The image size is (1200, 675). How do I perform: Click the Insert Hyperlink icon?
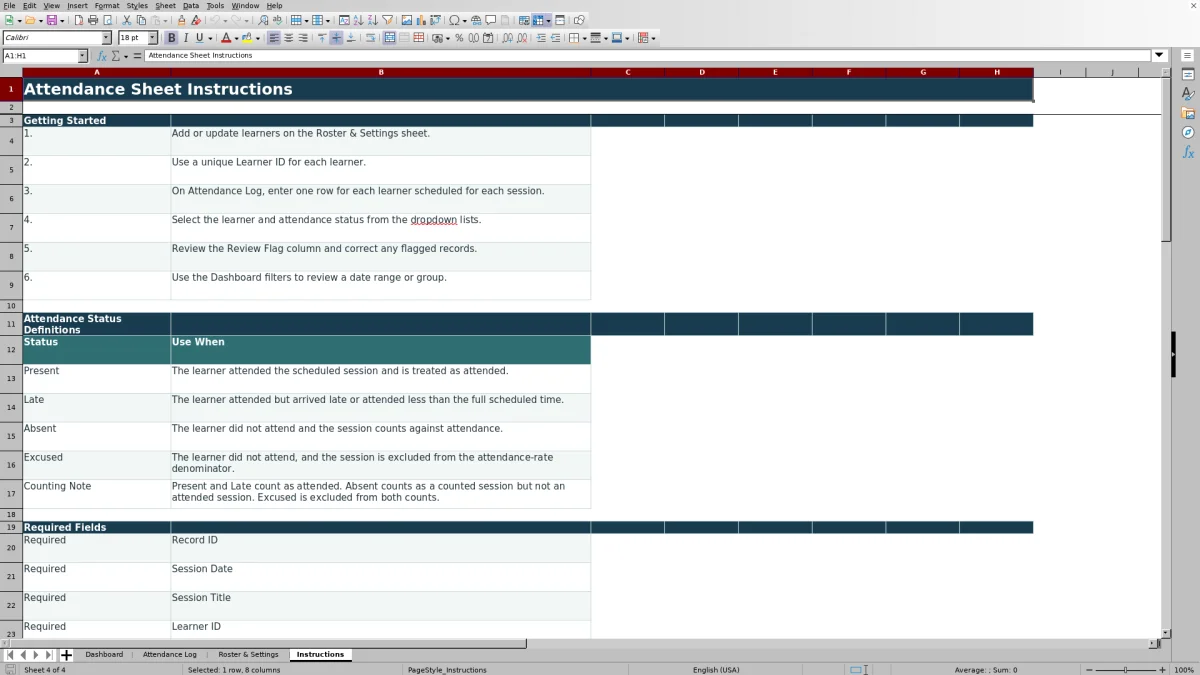[x=476, y=20]
